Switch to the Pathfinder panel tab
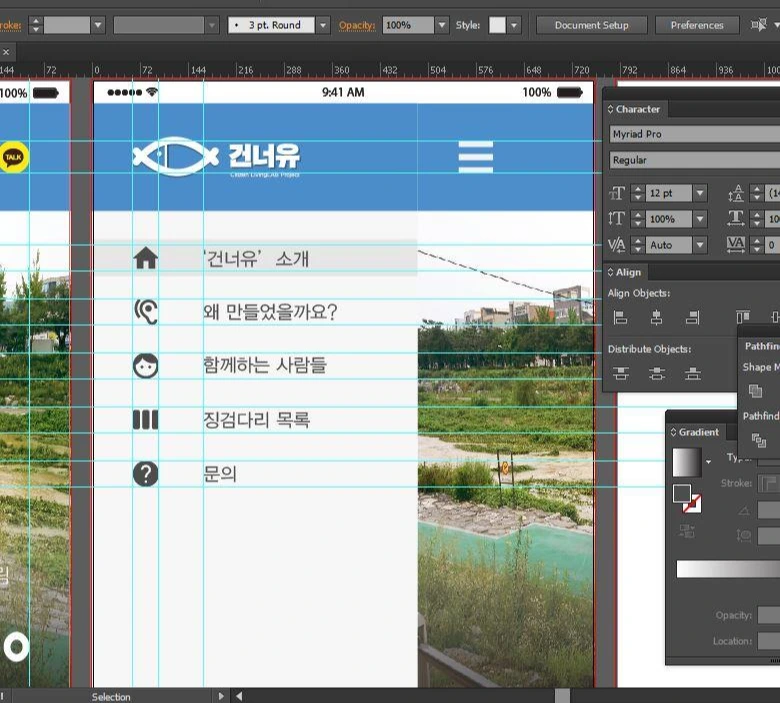Image resolution: width=780 pixels, height=703 pixels. click(x=761, y=346)
